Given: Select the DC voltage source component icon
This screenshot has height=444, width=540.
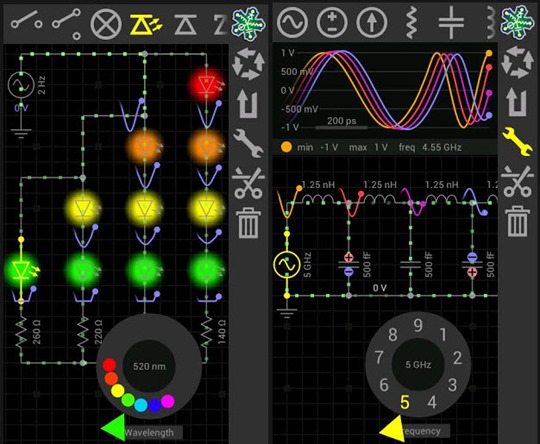Looking at the screenshot, I should coord(332,22).
